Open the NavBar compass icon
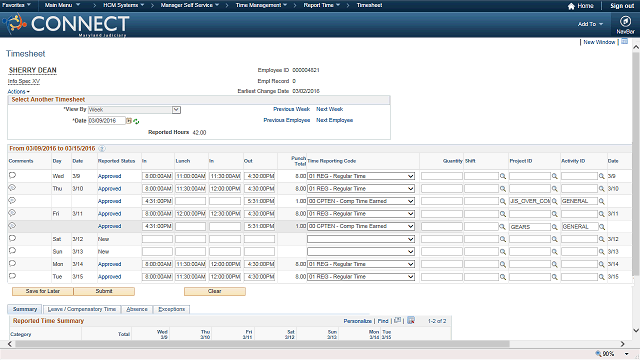Image resolution: width=640 pixels, height=360 pixels. coord(625,21)
